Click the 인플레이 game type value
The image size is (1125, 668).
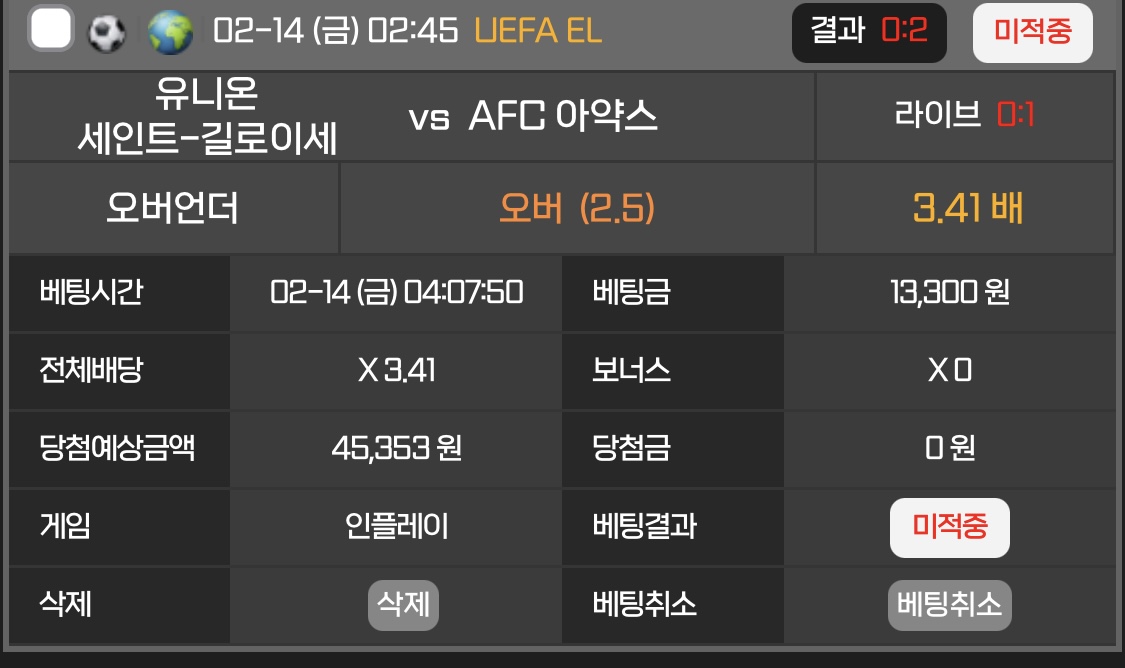tap(396, 525)
